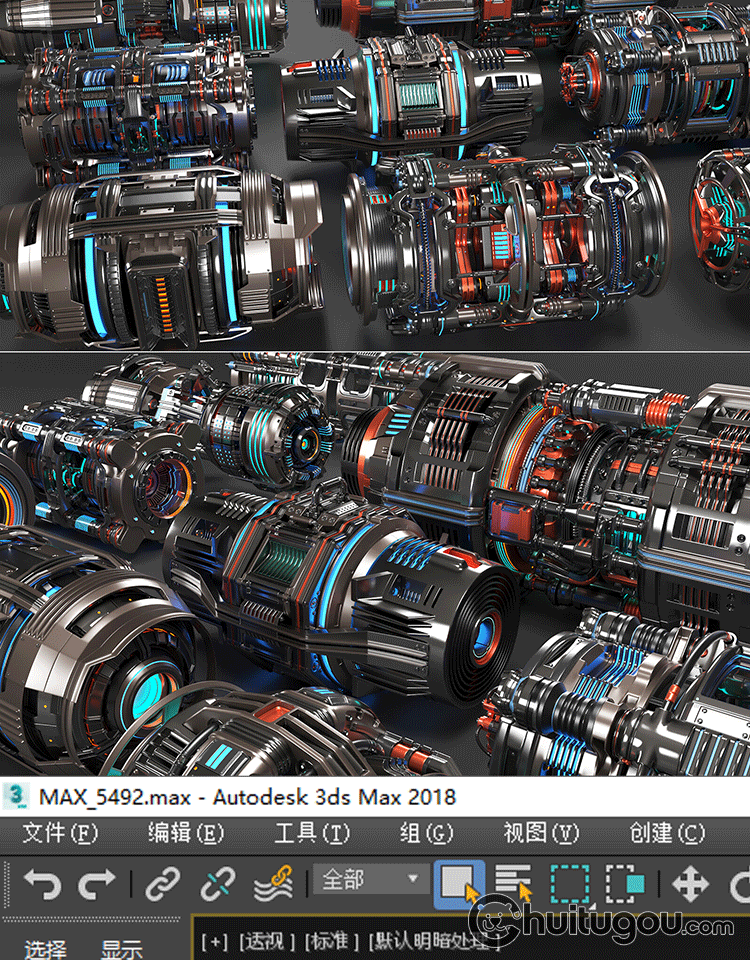Click the [+] viewport label
Screen dimensions: 750x960
point(214,941)
